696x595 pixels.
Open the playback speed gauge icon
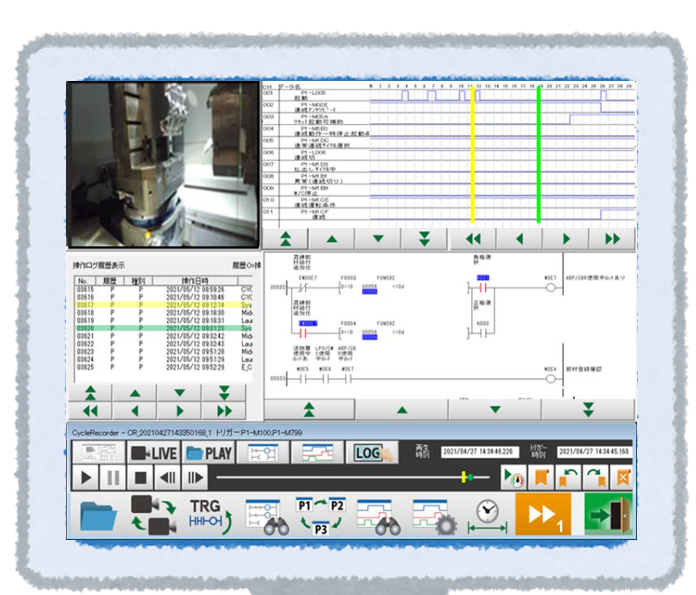[x=514, y=478]
